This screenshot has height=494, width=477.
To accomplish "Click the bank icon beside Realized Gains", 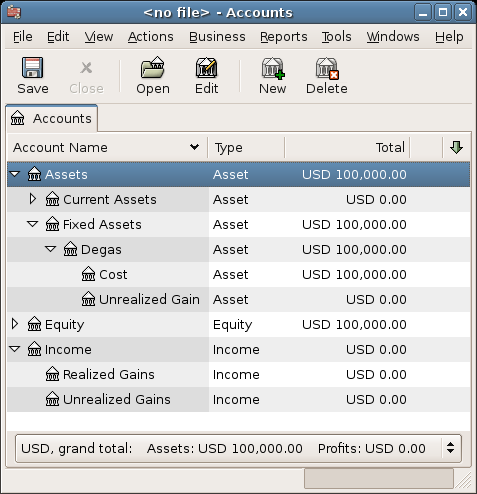I will (52, 374).
